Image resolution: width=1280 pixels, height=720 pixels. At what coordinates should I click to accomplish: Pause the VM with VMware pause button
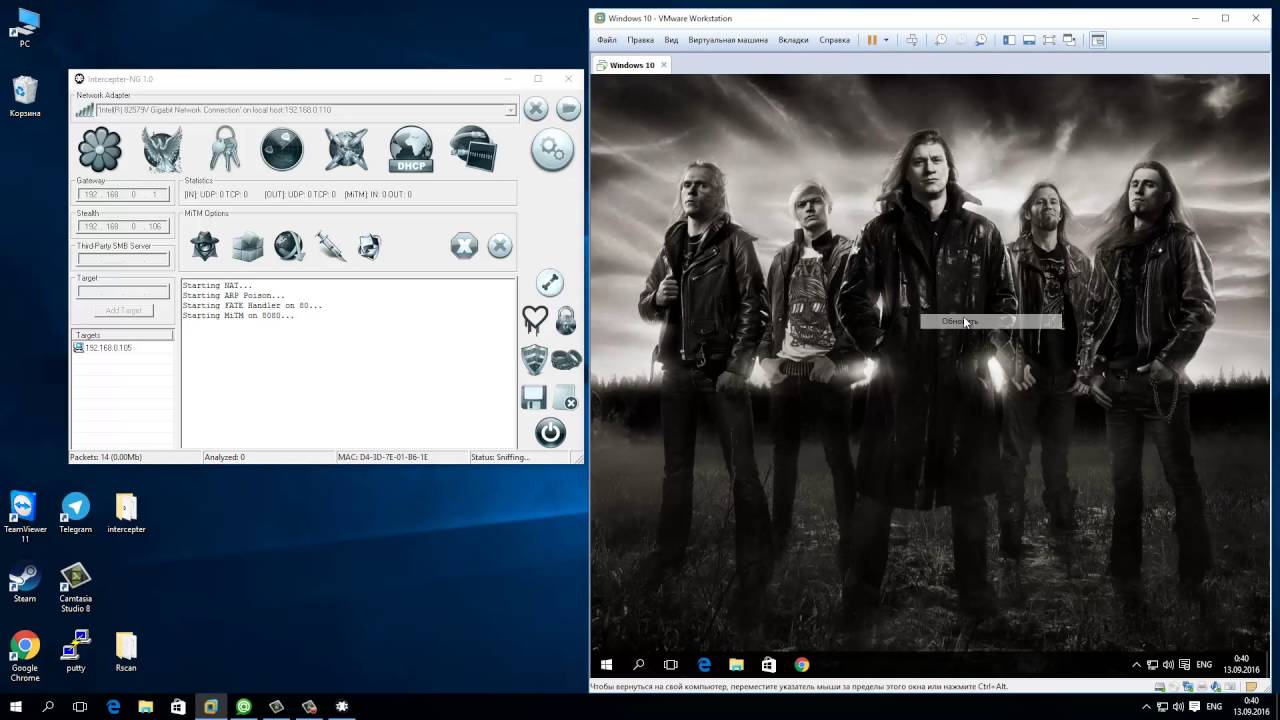click(x=872, y=40)
